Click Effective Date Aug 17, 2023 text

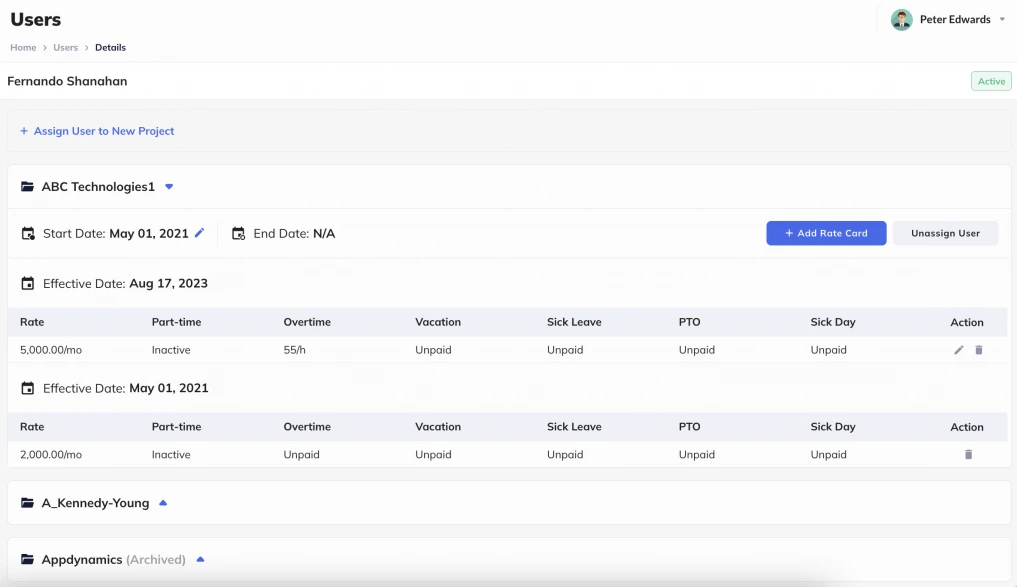tap(125, 283)
